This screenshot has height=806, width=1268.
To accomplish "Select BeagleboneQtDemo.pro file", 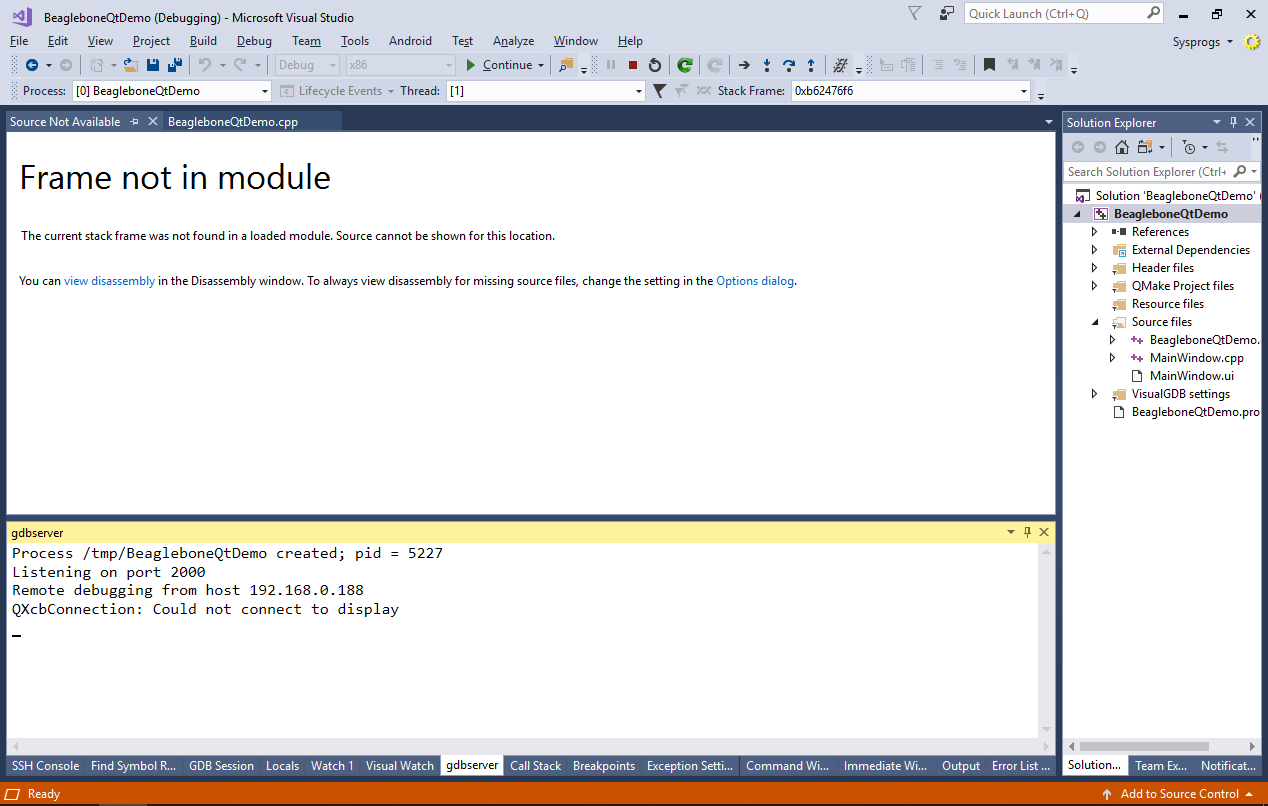I will 1195,412.
